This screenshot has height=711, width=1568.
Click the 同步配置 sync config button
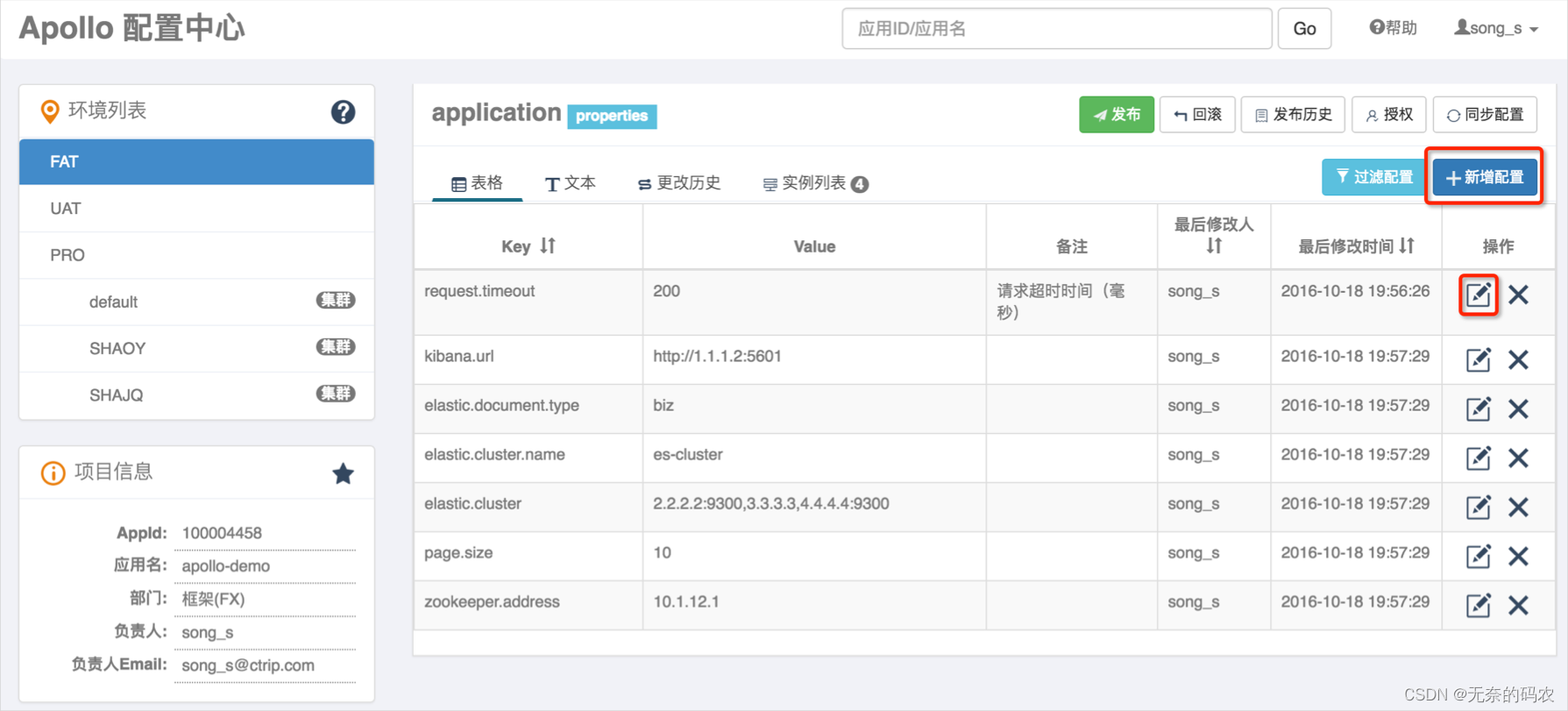point(1485,115)
